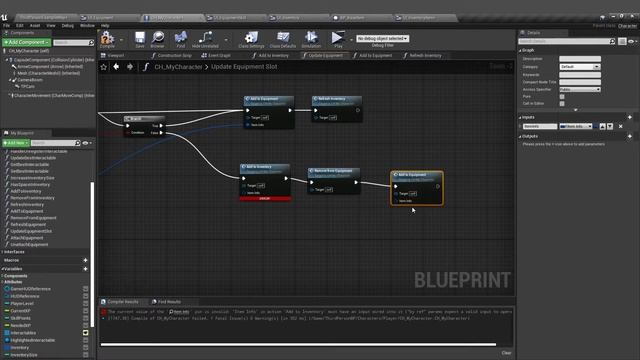Toggle visibility of Interactables variable
The image size is (640, 360).
click(86, 333)
